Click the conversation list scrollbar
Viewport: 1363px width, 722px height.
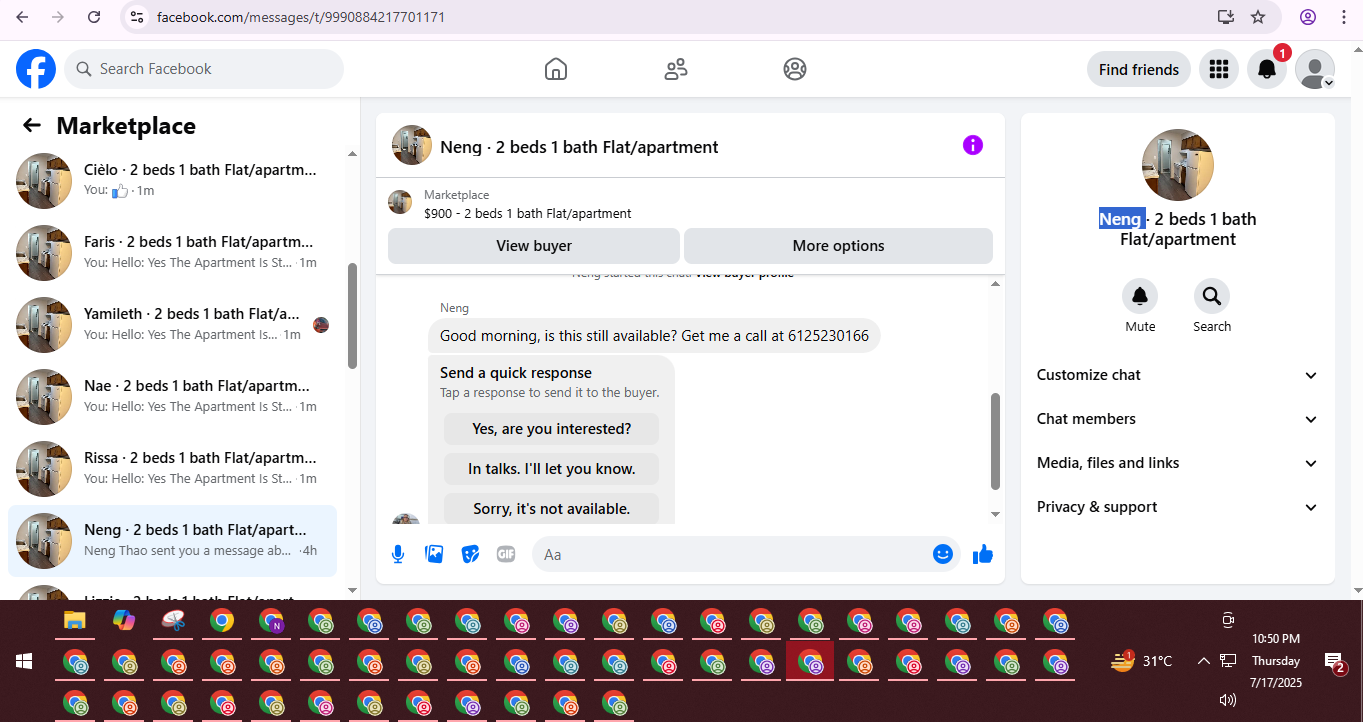[x=352, y=316]
